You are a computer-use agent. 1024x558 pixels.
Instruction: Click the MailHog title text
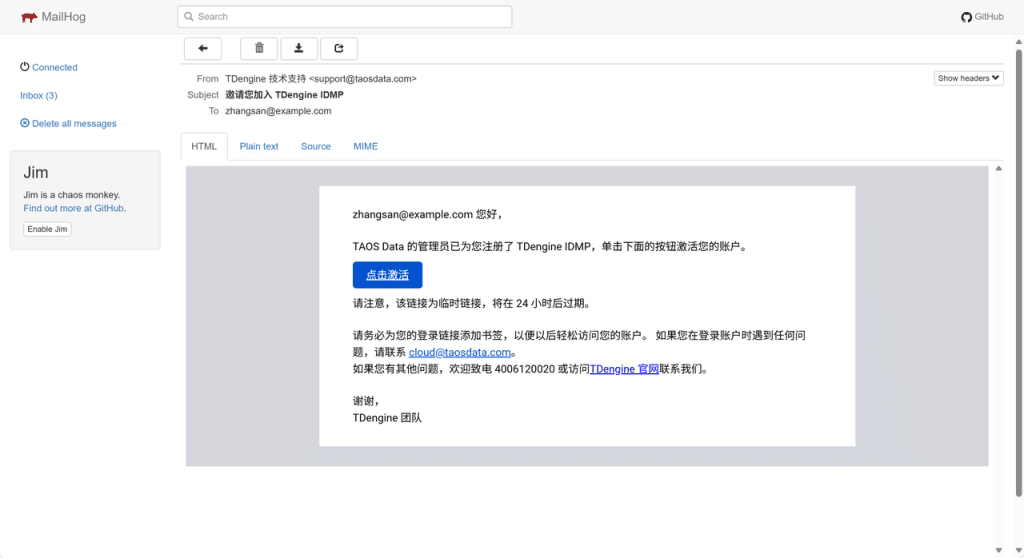[63, 17]
